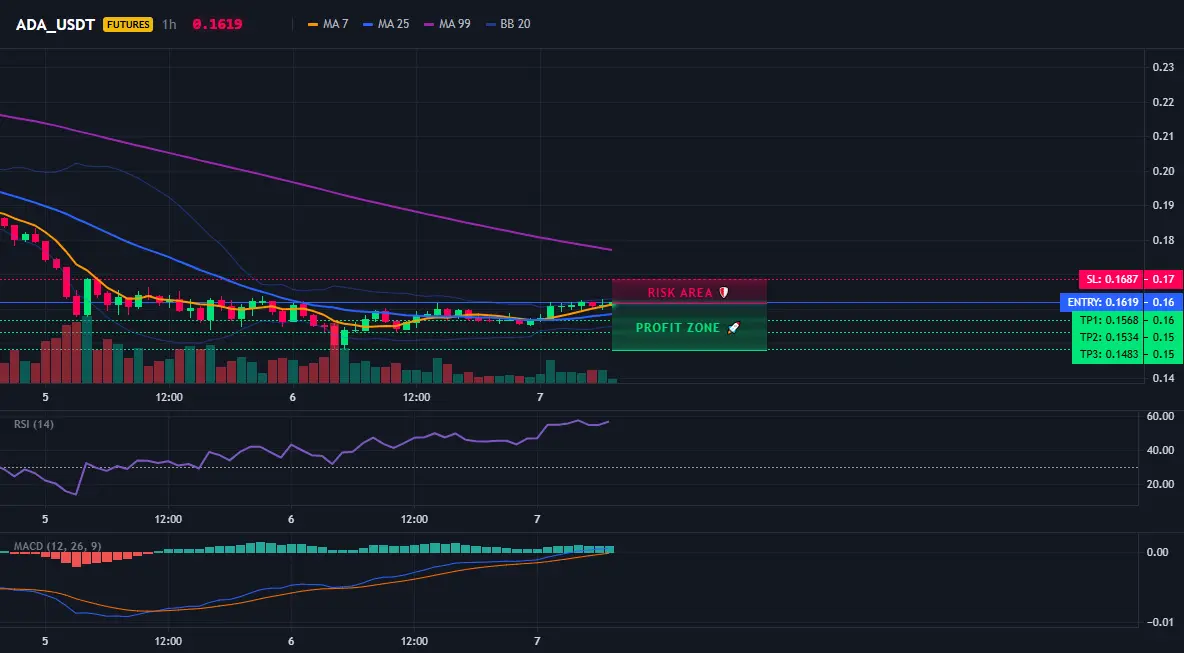This screenshot has height=653, width=1184.
Task: Click the 0.18 price axis label
Action: coord(1163,240)
